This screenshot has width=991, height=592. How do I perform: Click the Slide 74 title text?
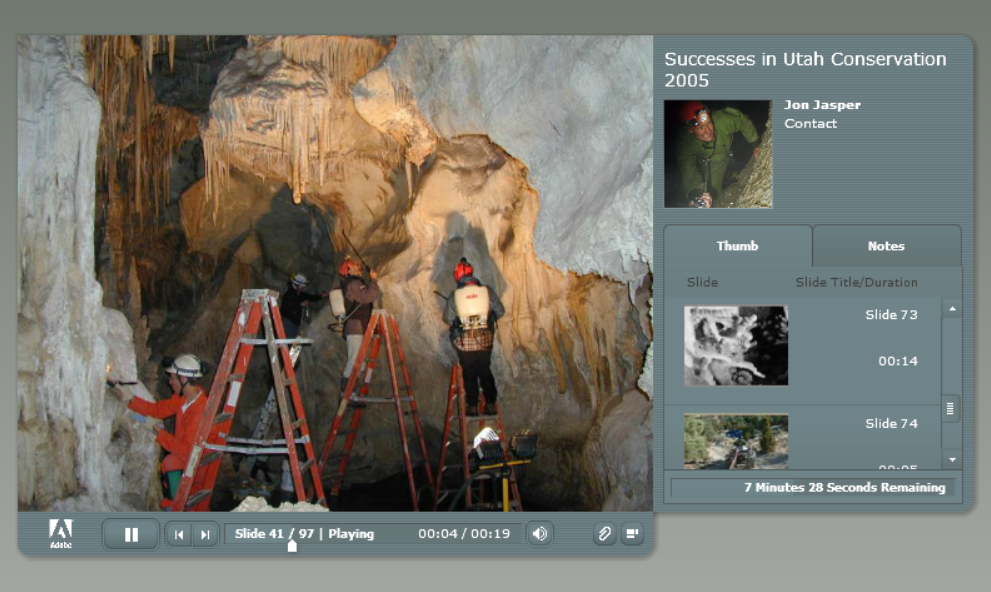point(891,423)
